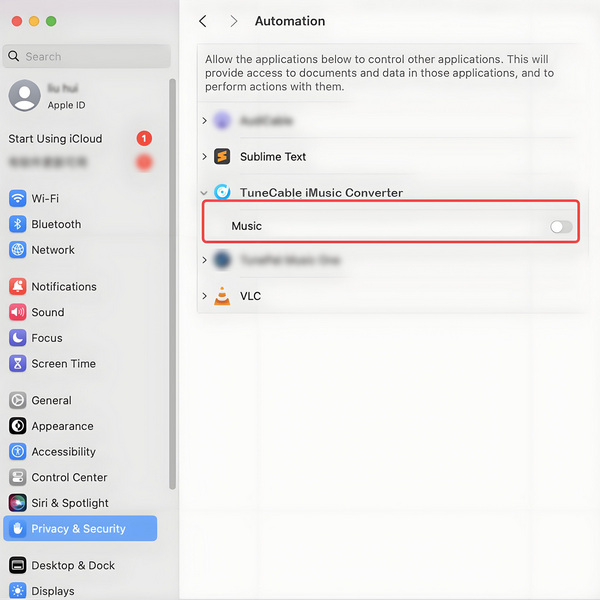Select Privacy & Security in sidebar
Viewport: 600px width, 600px height.
click(80, 528)
